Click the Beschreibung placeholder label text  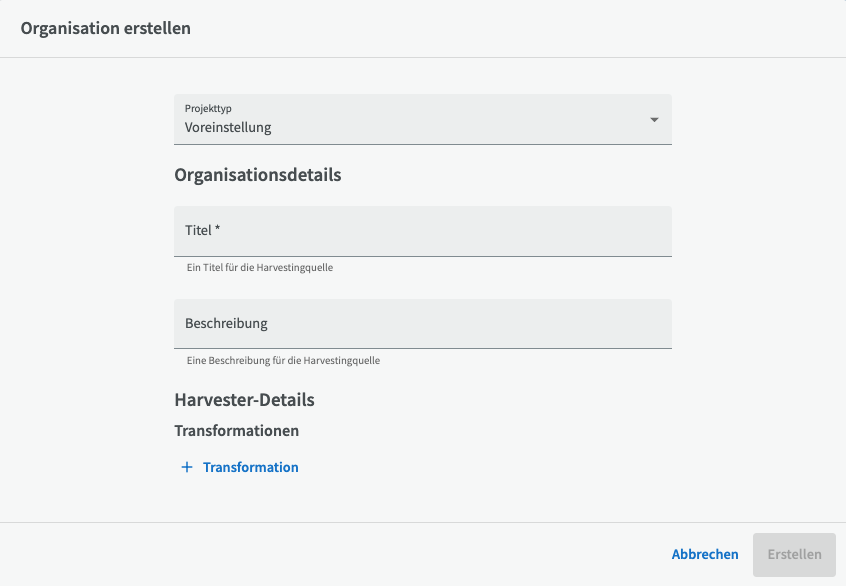[226, 323]
